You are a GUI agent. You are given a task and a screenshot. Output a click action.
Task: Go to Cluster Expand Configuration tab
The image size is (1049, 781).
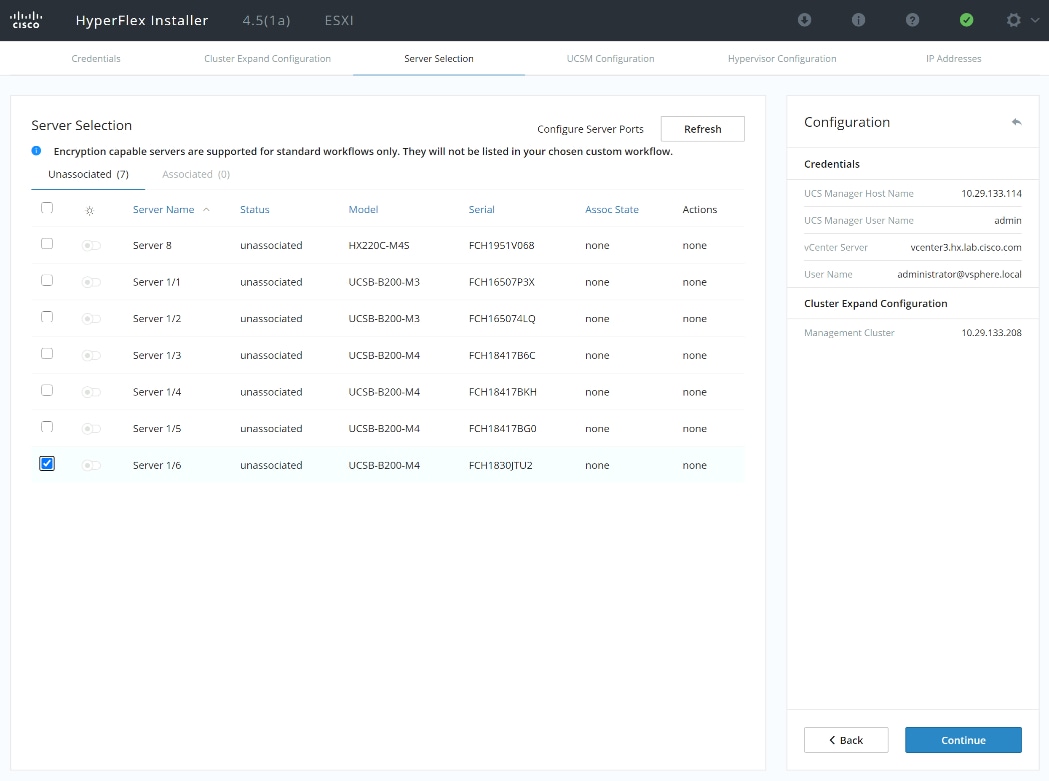267,58
